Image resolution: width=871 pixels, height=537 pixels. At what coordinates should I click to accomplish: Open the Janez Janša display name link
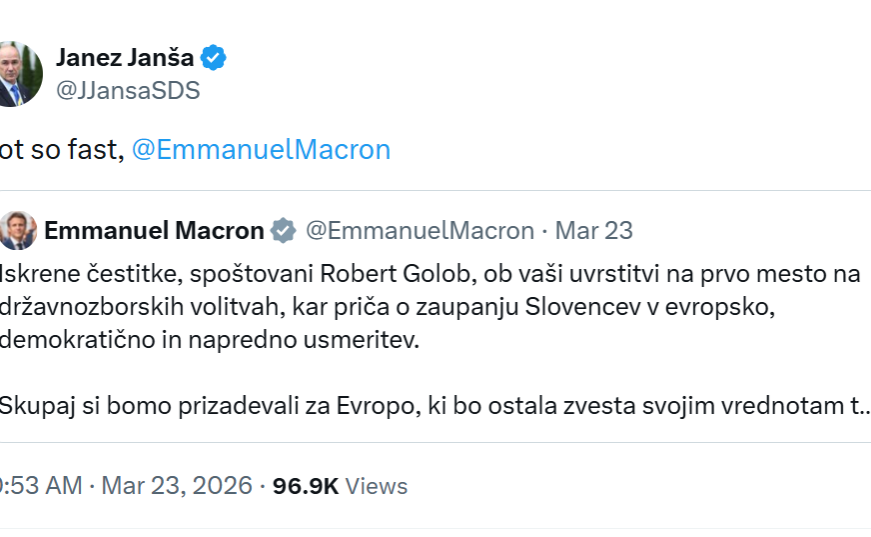(x=126, y=58)
